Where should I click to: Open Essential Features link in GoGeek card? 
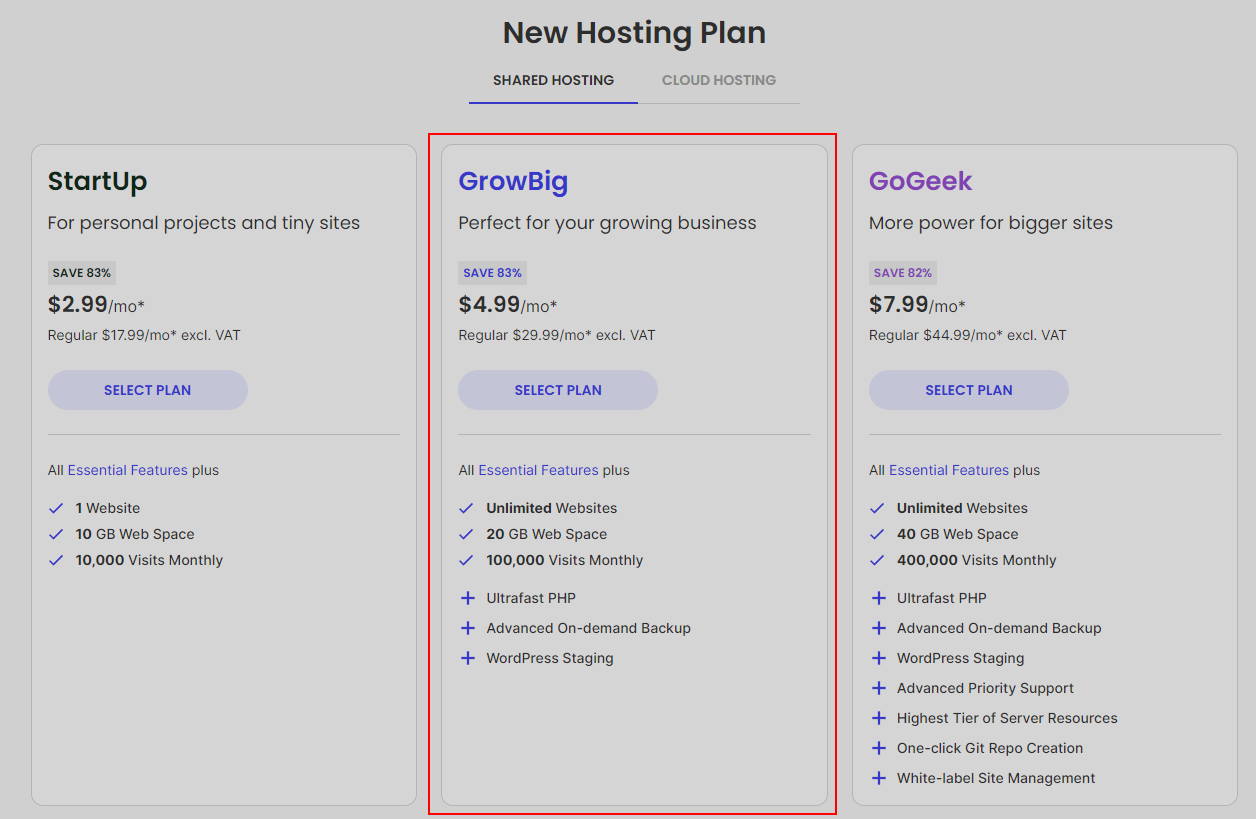(x=949, y=470)
